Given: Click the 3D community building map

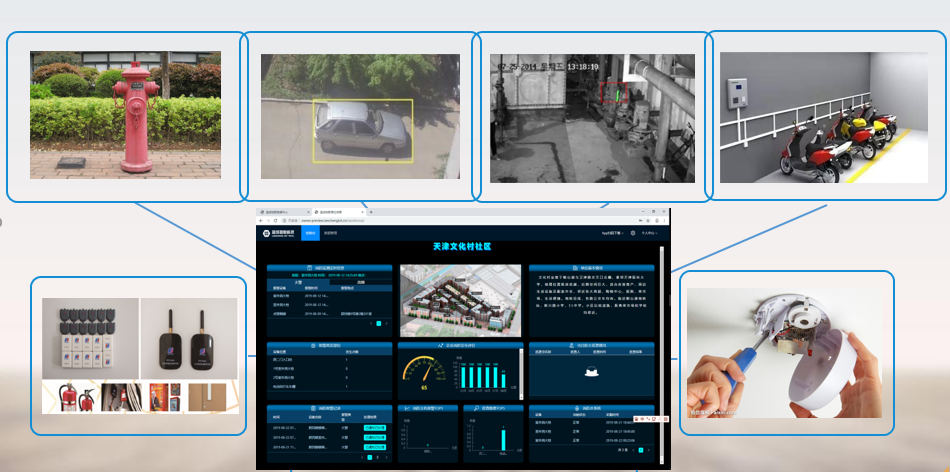Looking at the screenshot, I should tap(460, 300).
